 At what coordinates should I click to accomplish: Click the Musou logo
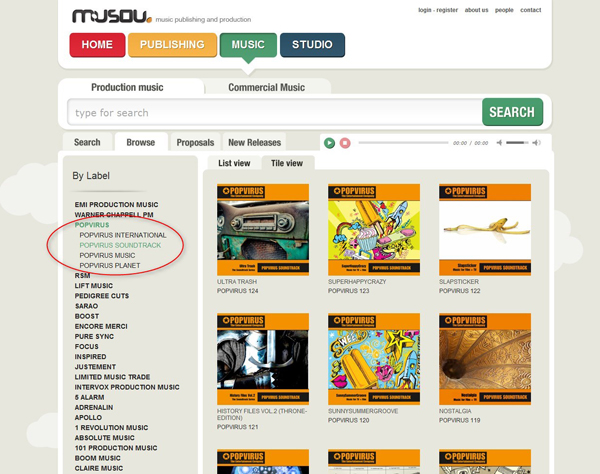112,16
